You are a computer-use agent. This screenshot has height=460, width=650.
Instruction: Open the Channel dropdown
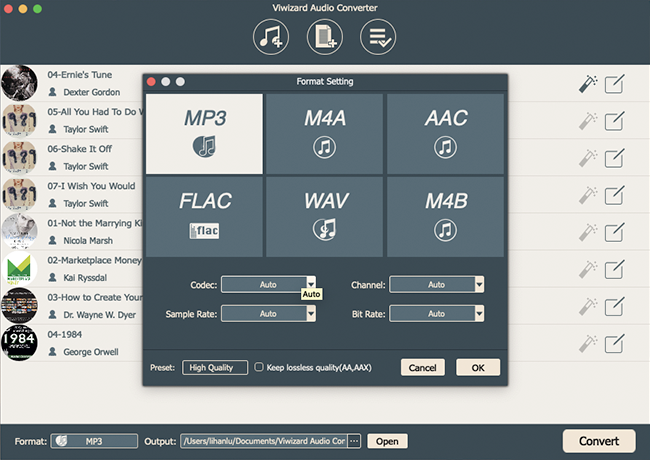click(437, 285)
